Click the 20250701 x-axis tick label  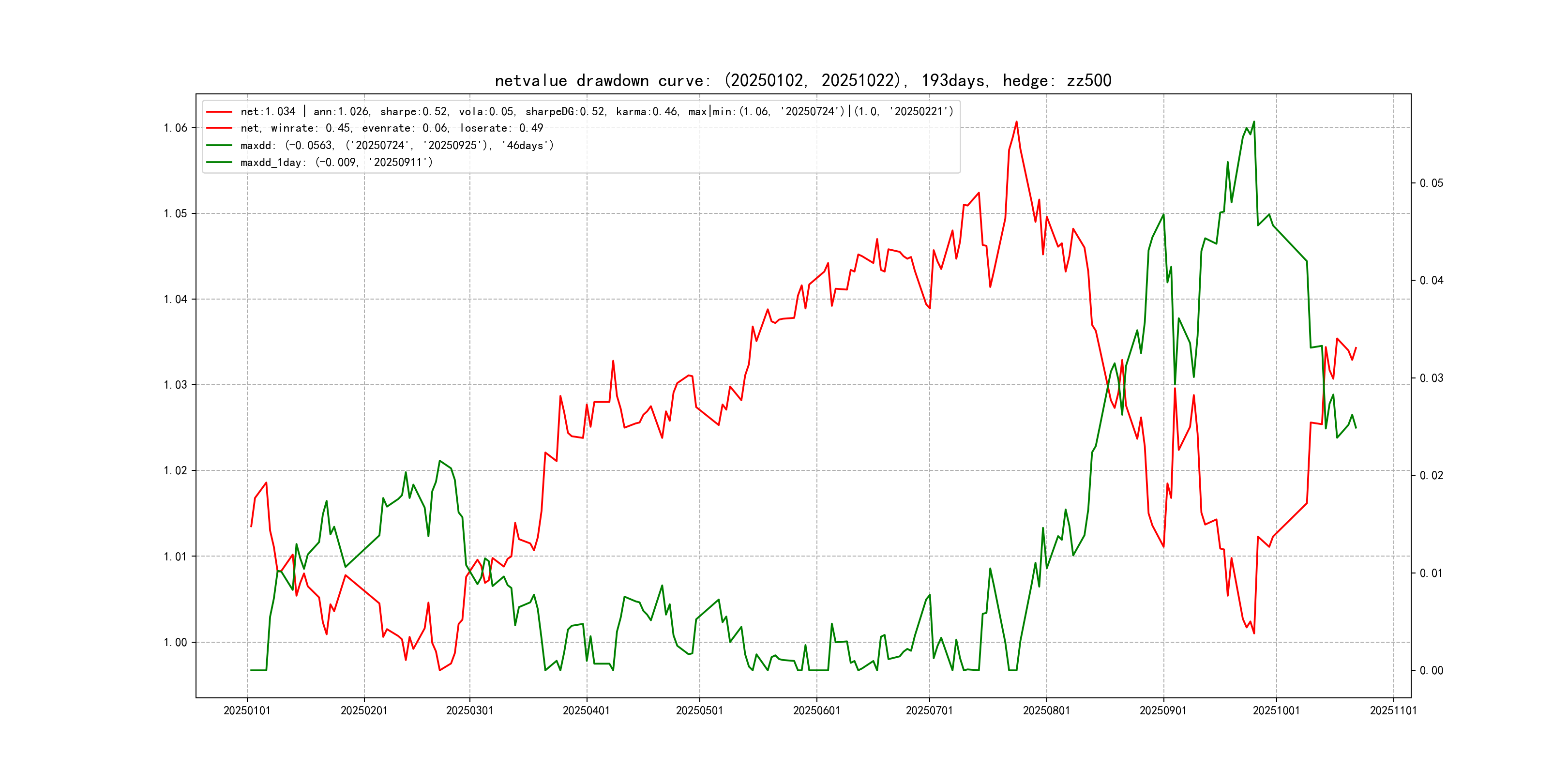click(x=929, y=711)
